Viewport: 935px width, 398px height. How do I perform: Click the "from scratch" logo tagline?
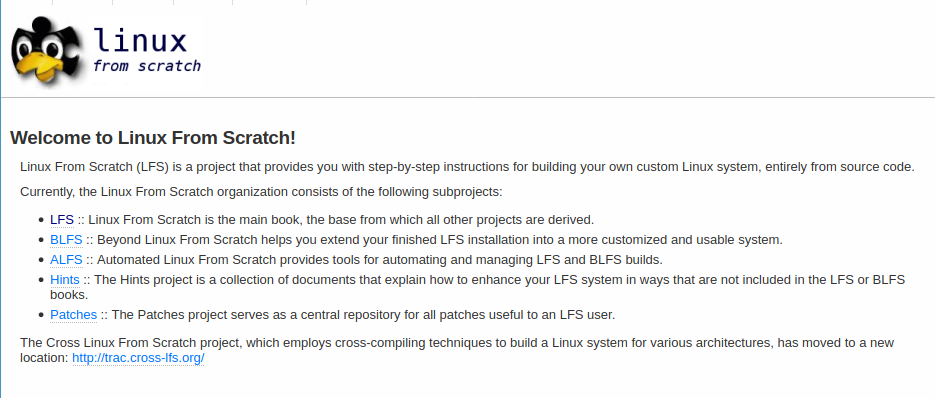(x=147, y=66)
